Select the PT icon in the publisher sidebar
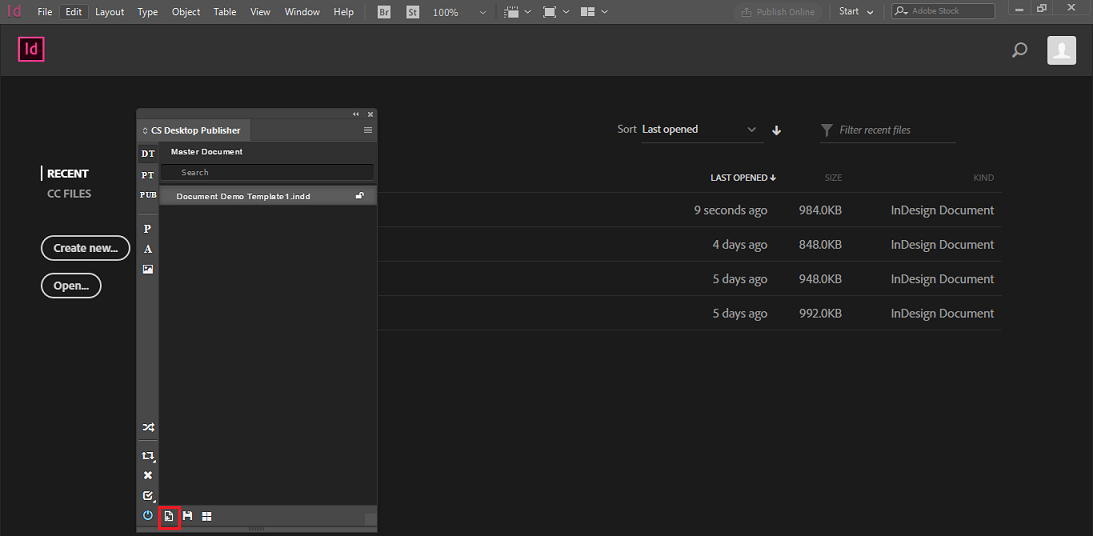1093x536 pixels. (x=148, y=175)
